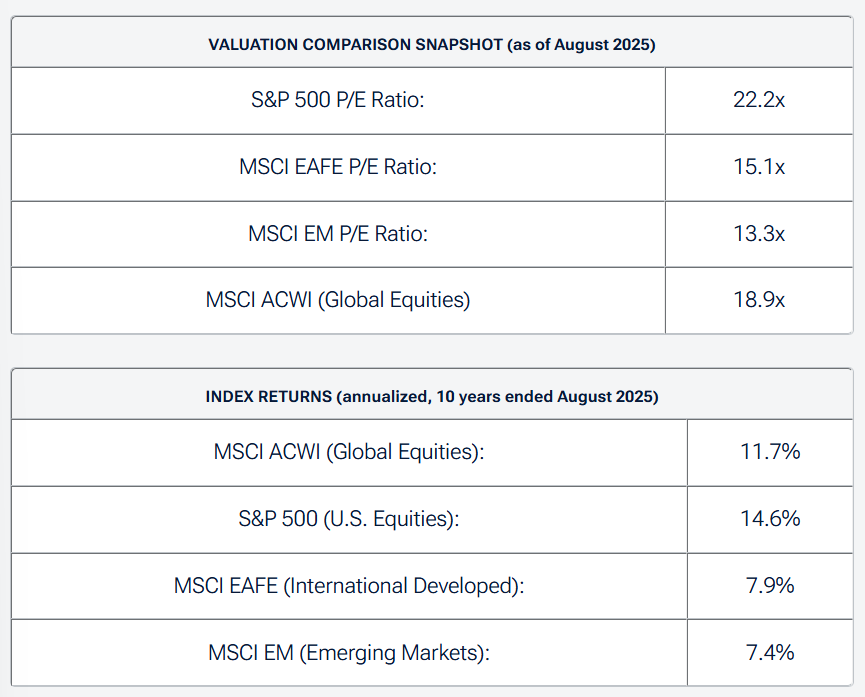Click the 15.1x value cell

click(759, 167)
